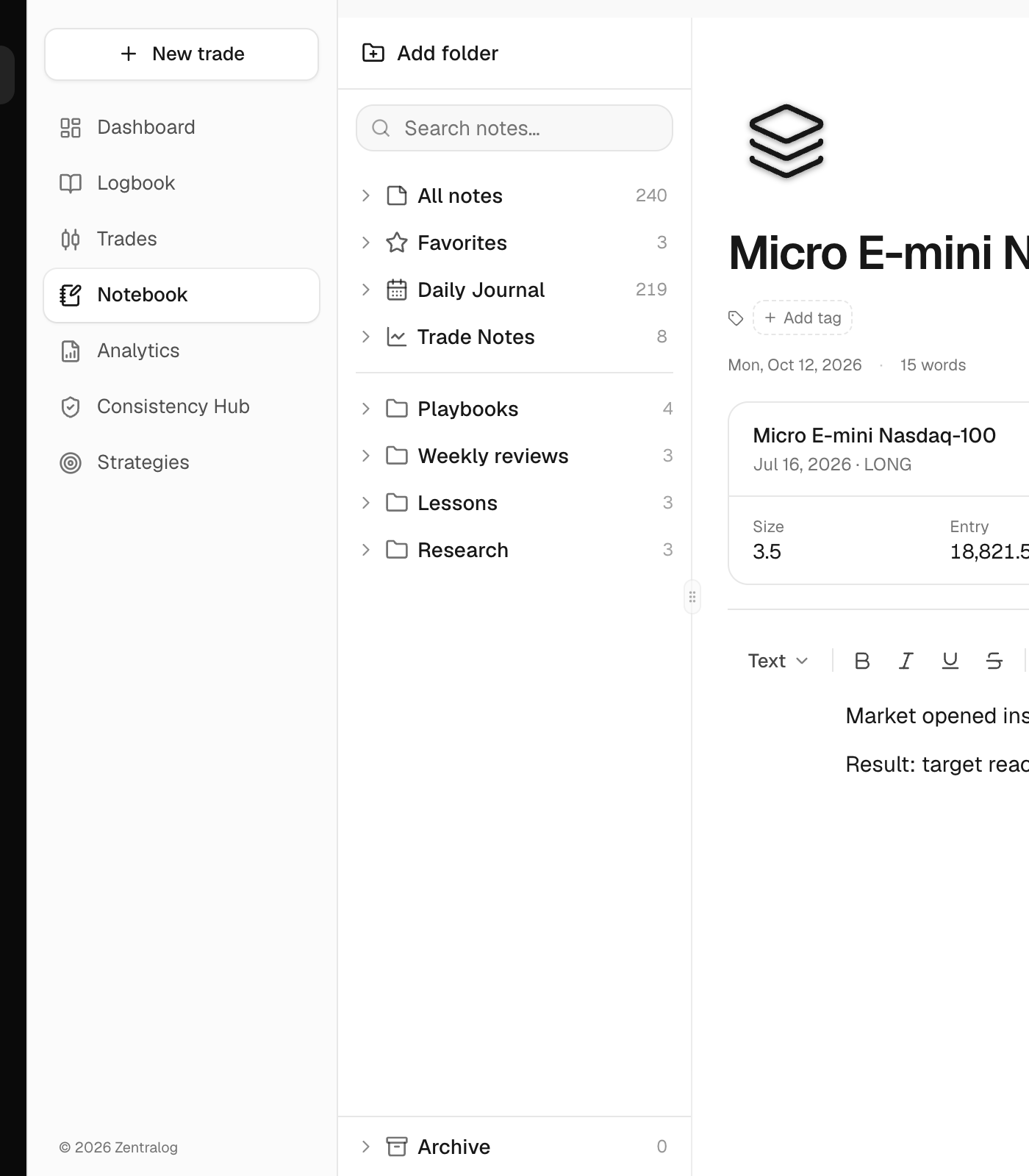
Task: Expand the Weekly reviews folder
Action: 366,456
